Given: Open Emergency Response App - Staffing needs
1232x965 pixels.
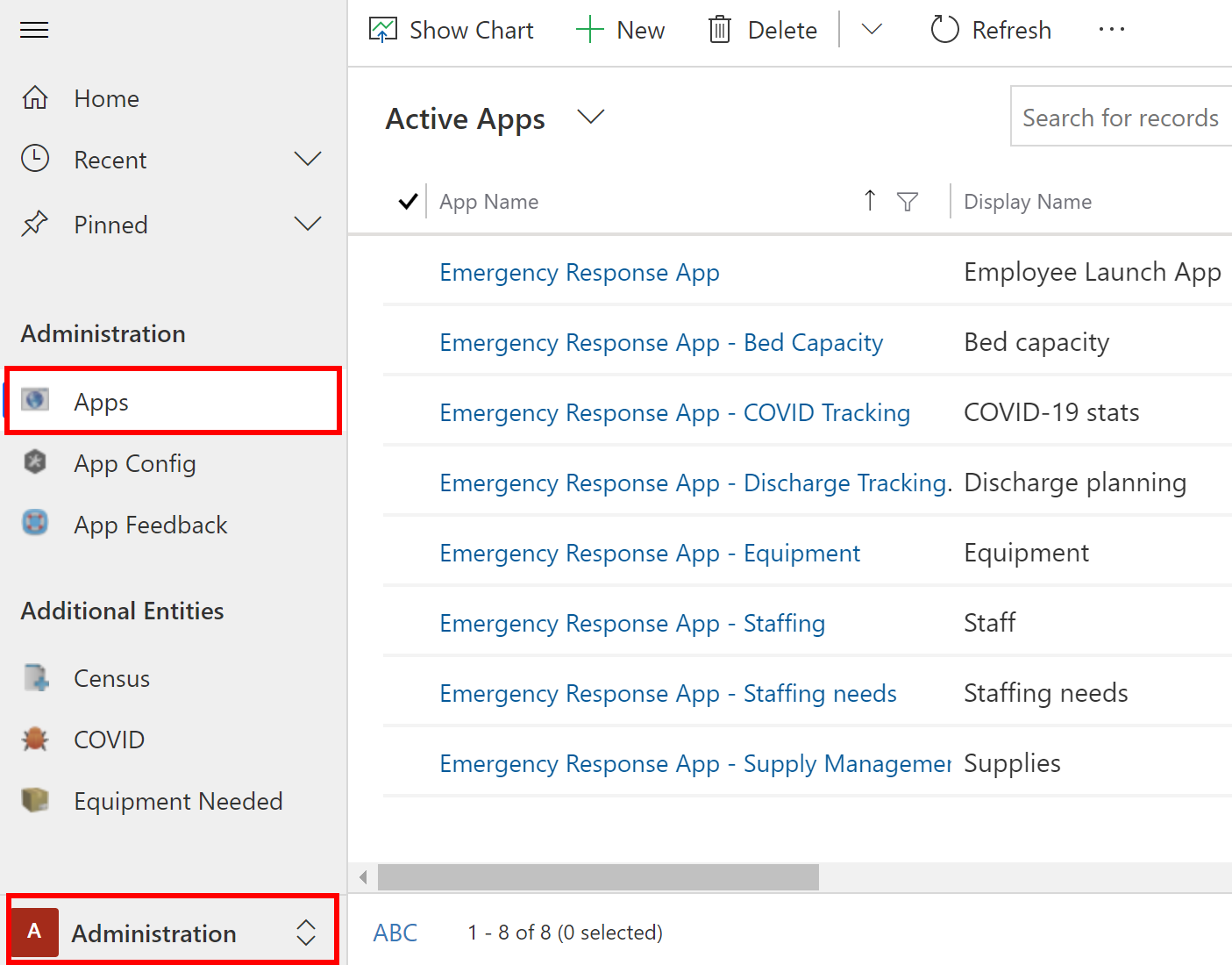Looking at the screenshot, I should [668, 693].
